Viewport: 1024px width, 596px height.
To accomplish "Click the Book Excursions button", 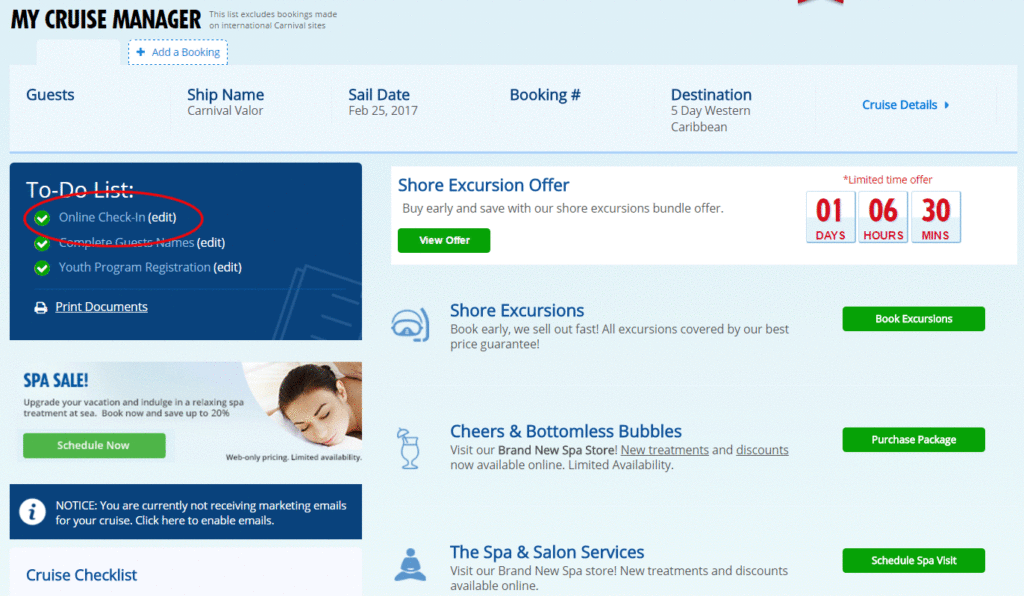I will 914,319.
